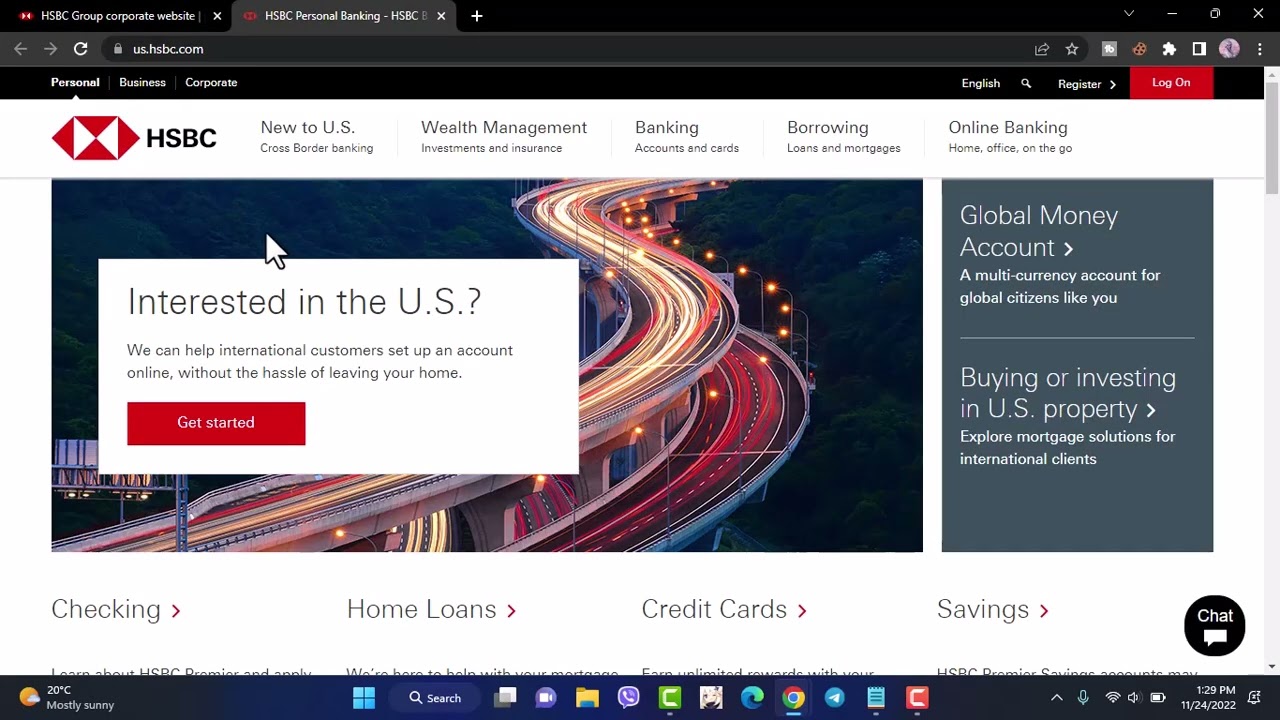Open the cookie extension icon
This screenshot has width=1280, height=720.
pyautogui.click(x=1139, y=49)
